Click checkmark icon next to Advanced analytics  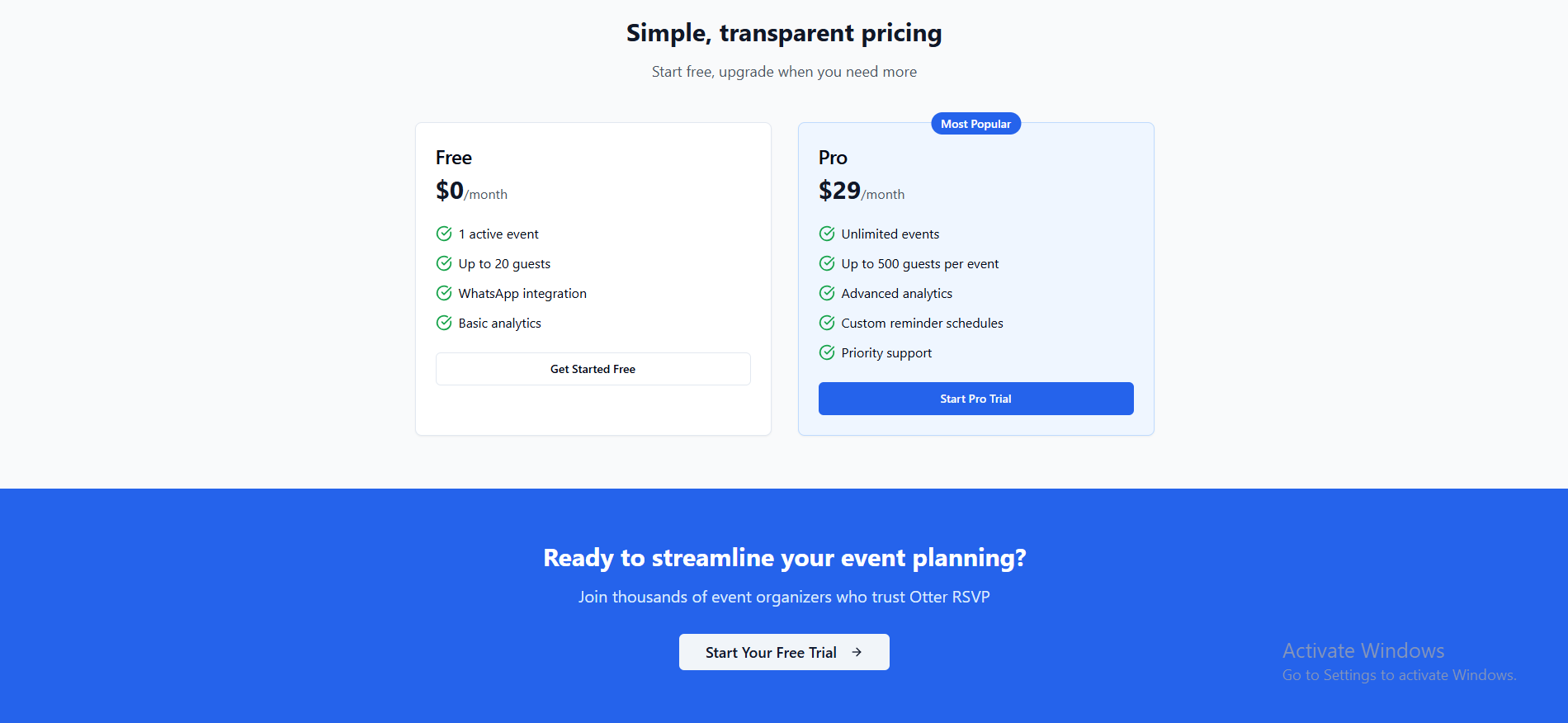[x=827, y=293]
